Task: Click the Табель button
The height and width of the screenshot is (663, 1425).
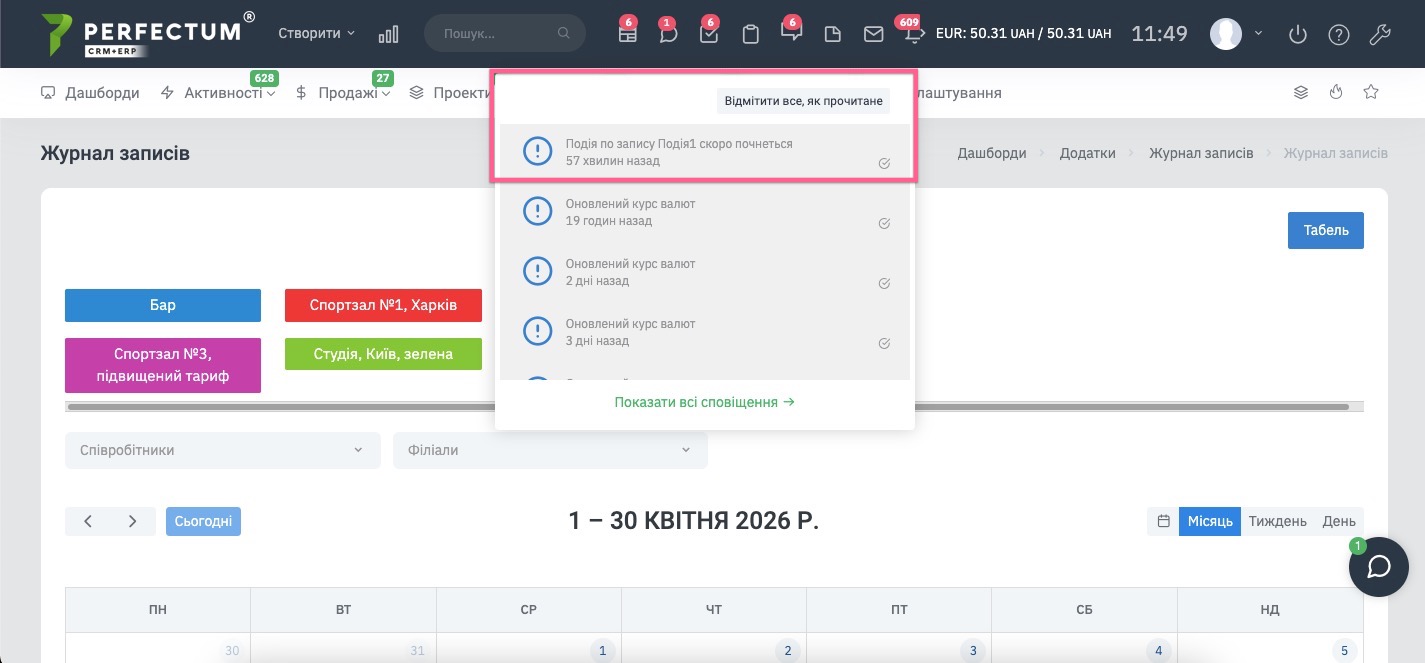Action: 1325,230
